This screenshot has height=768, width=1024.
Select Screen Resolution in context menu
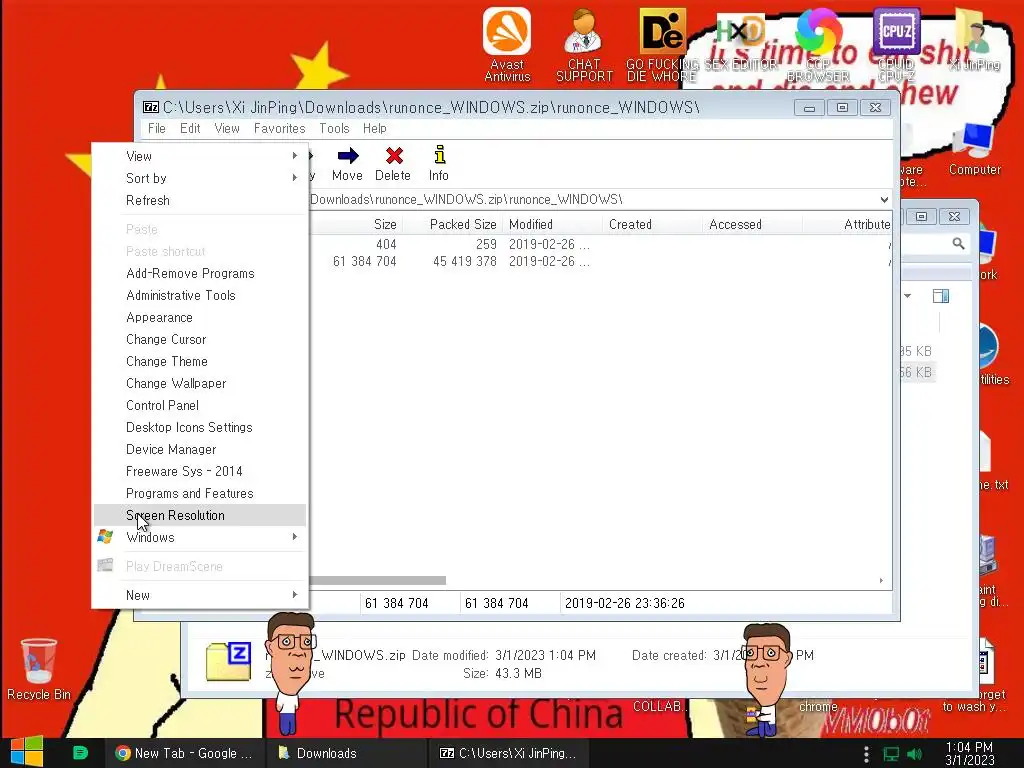[199, 515]
